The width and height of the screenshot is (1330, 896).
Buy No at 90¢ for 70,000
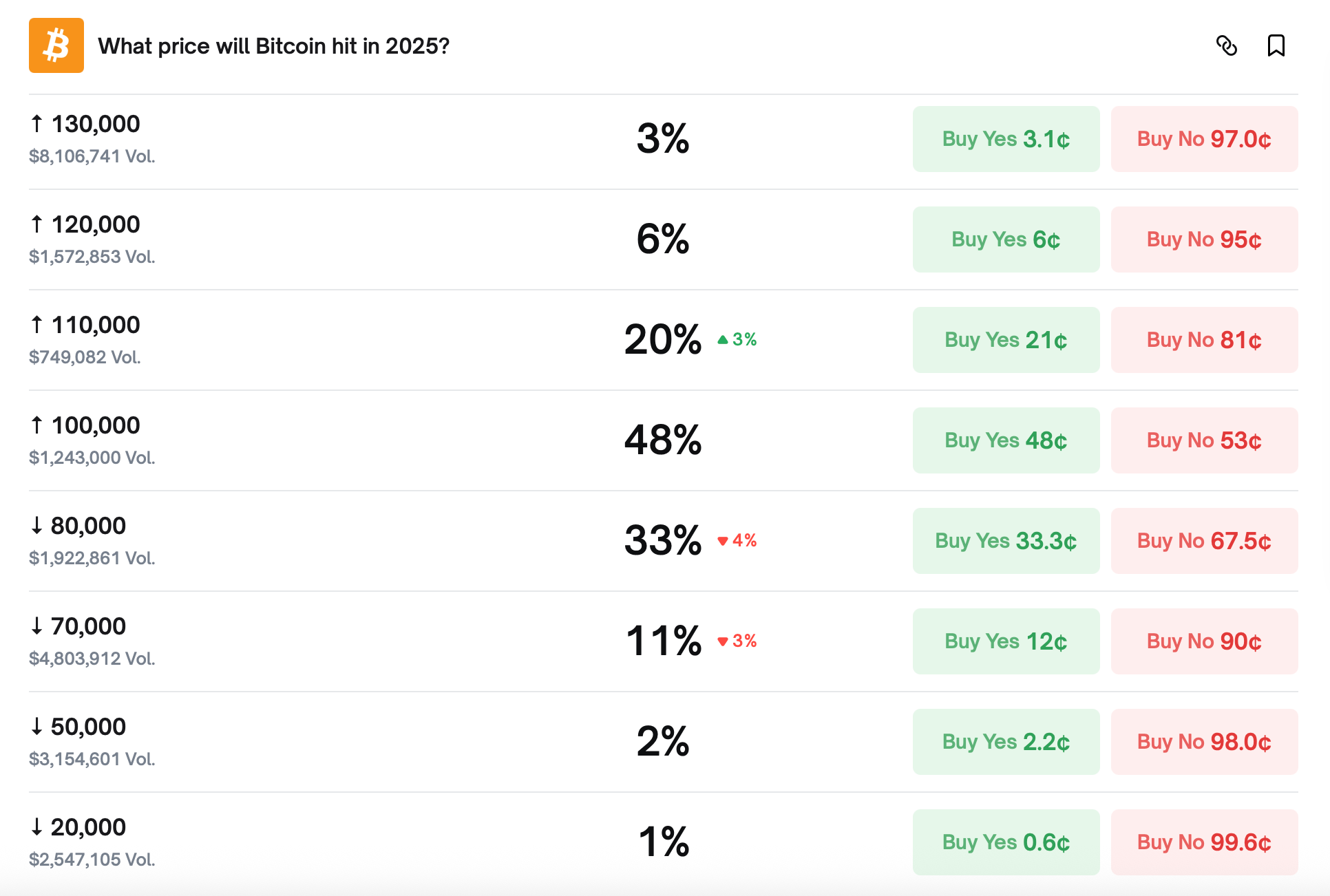coord(1203,641)
